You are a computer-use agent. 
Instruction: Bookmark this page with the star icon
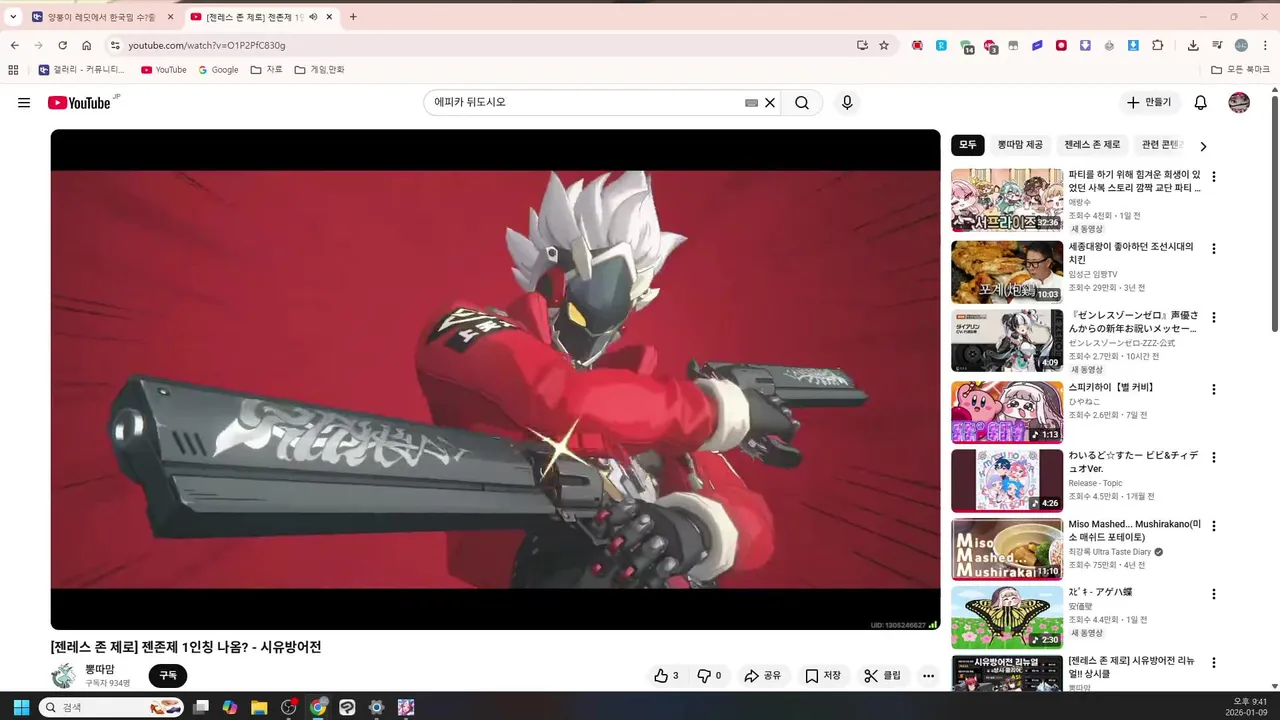884,45
